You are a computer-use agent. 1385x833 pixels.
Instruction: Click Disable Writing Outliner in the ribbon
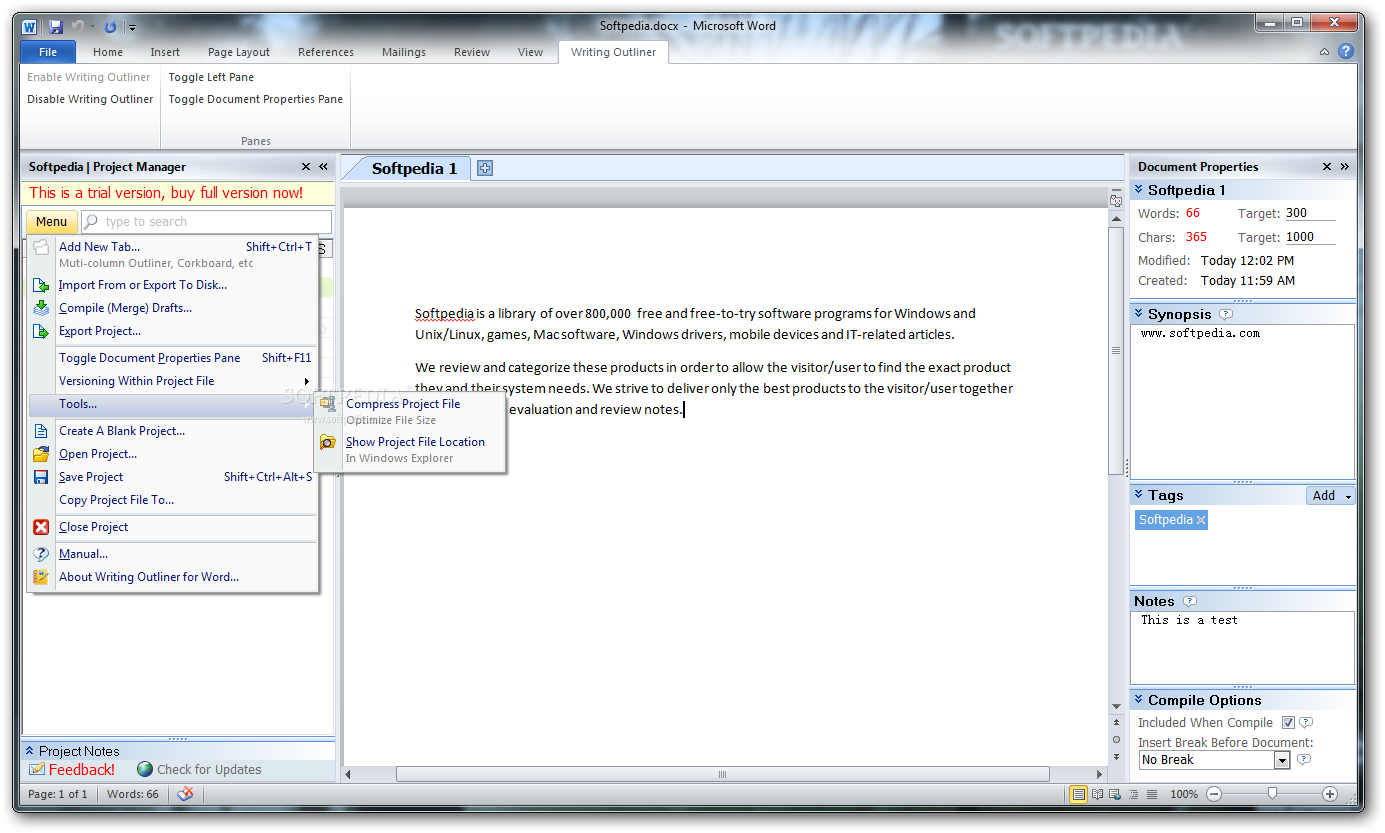[90, 99]
